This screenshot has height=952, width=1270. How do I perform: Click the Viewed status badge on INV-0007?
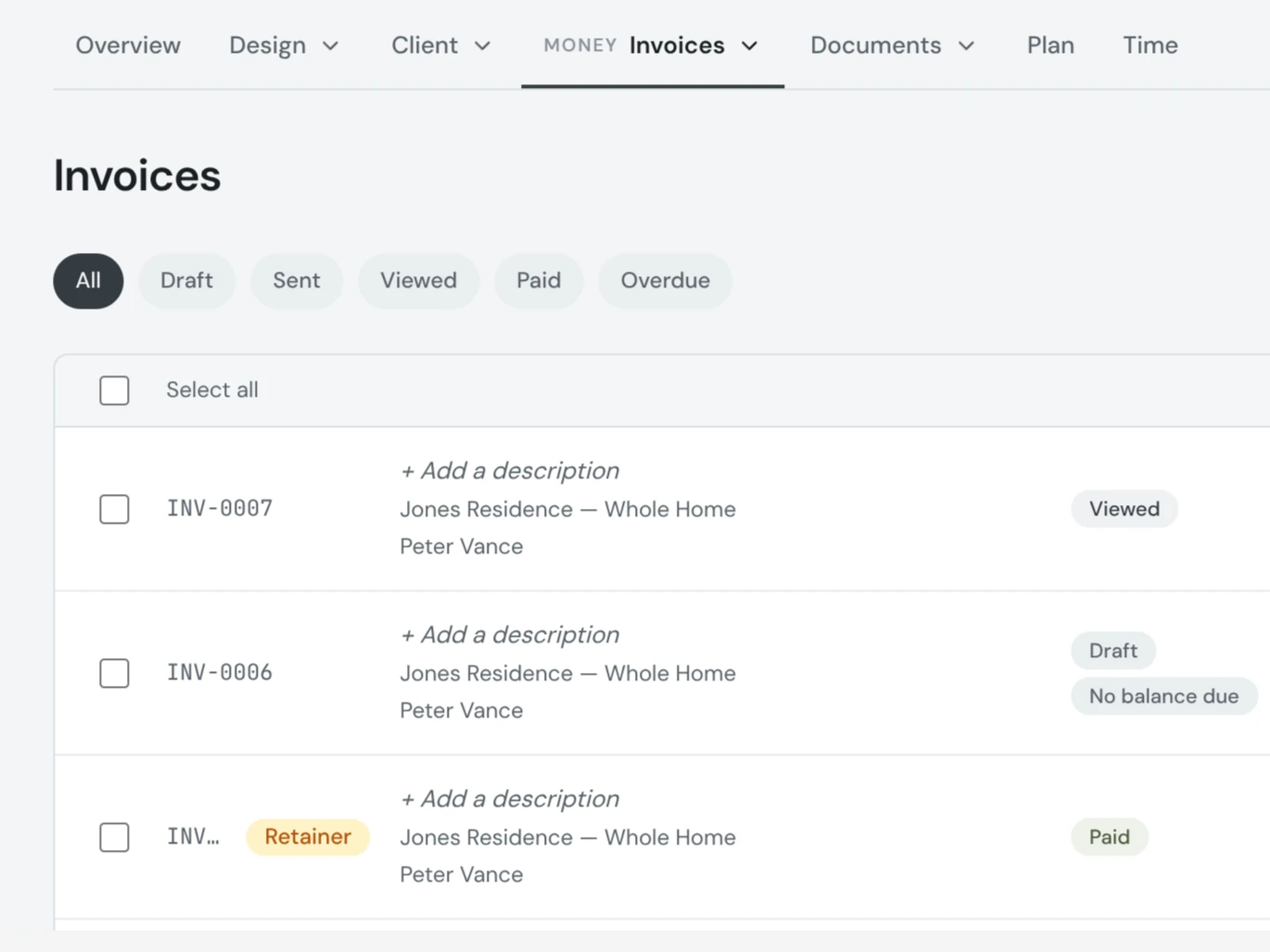point(1124,509)
